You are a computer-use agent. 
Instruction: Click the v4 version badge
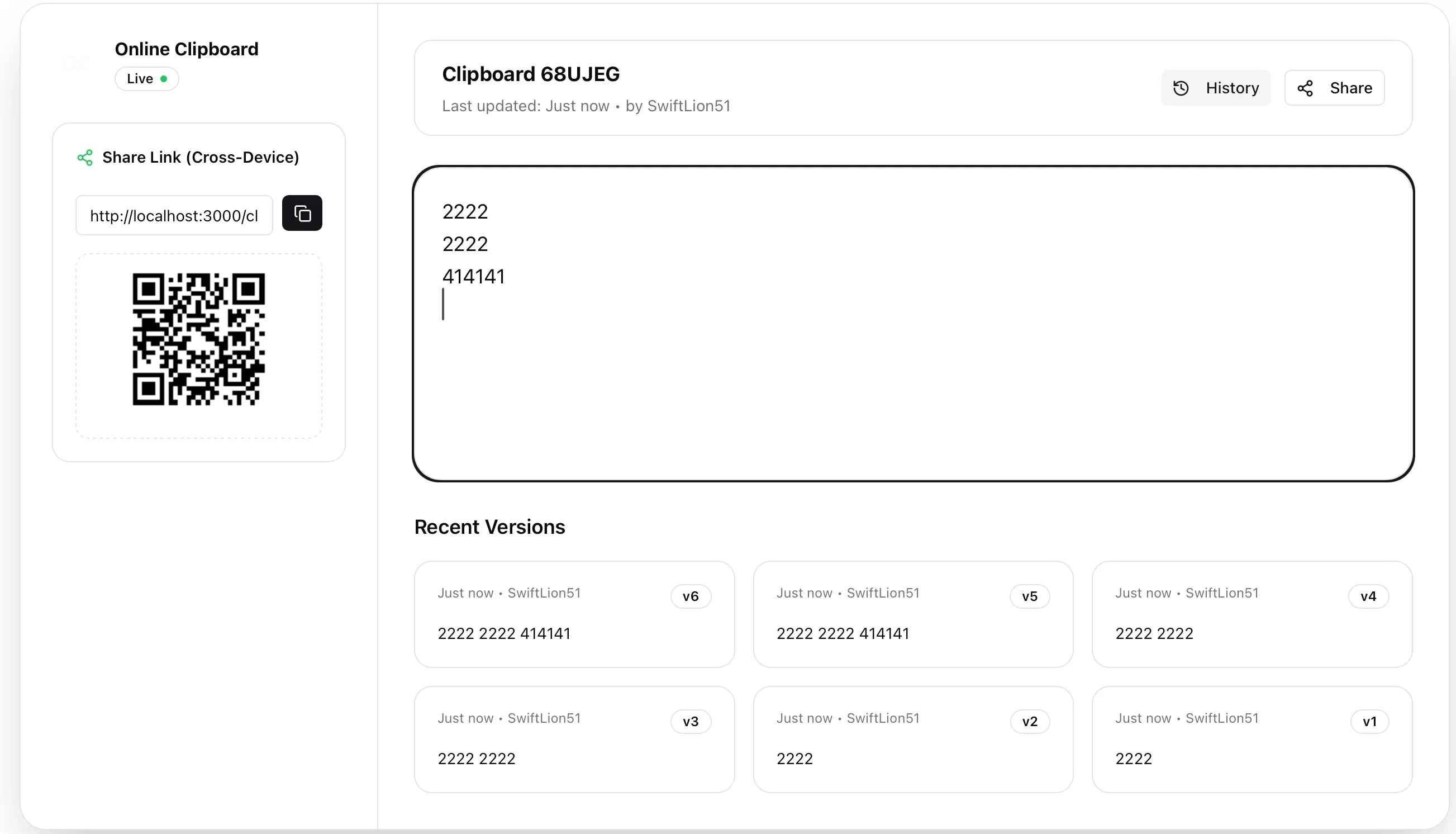point(1368,596)
